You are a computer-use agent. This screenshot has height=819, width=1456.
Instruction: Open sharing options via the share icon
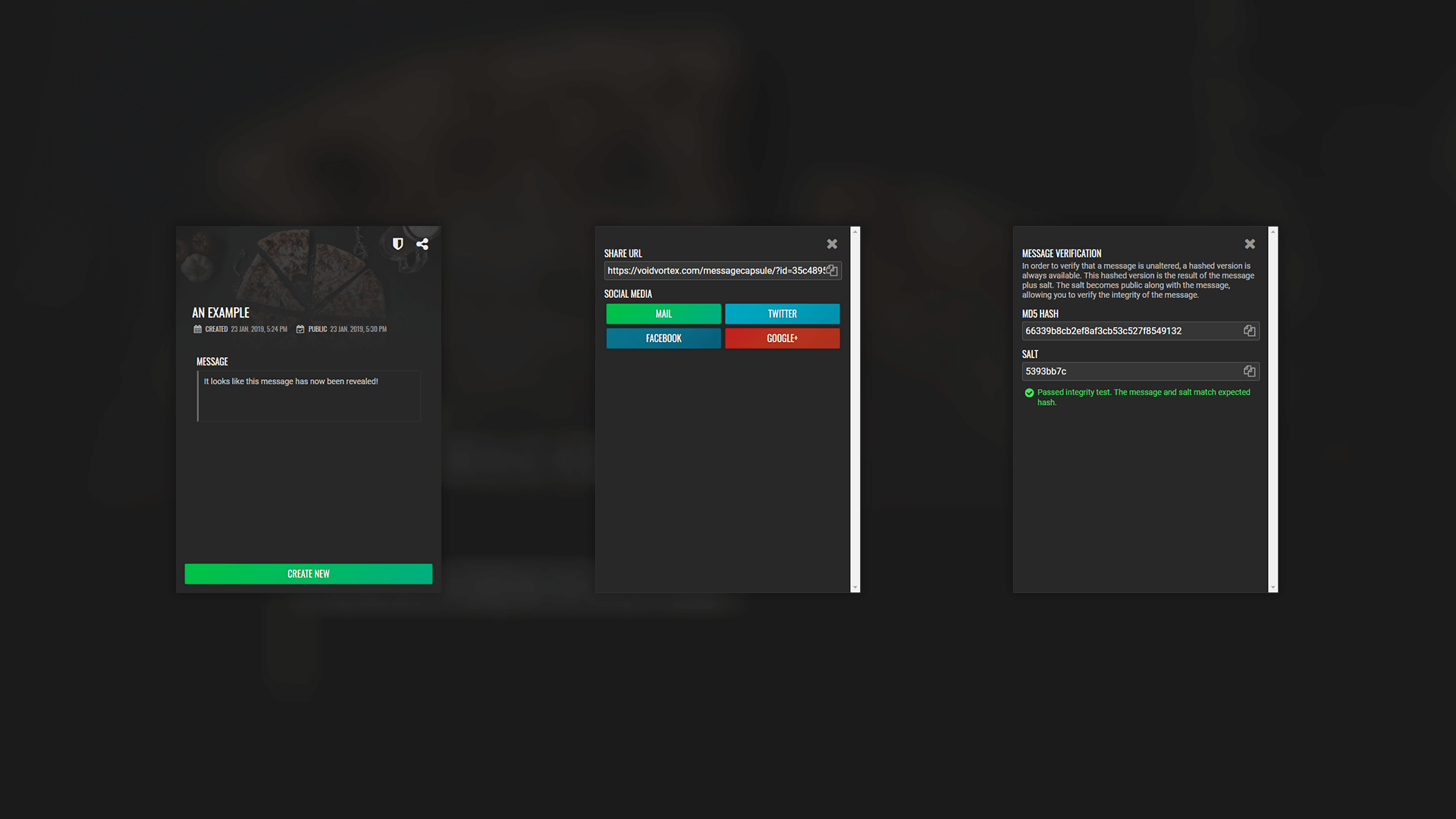tap(422, 244)
